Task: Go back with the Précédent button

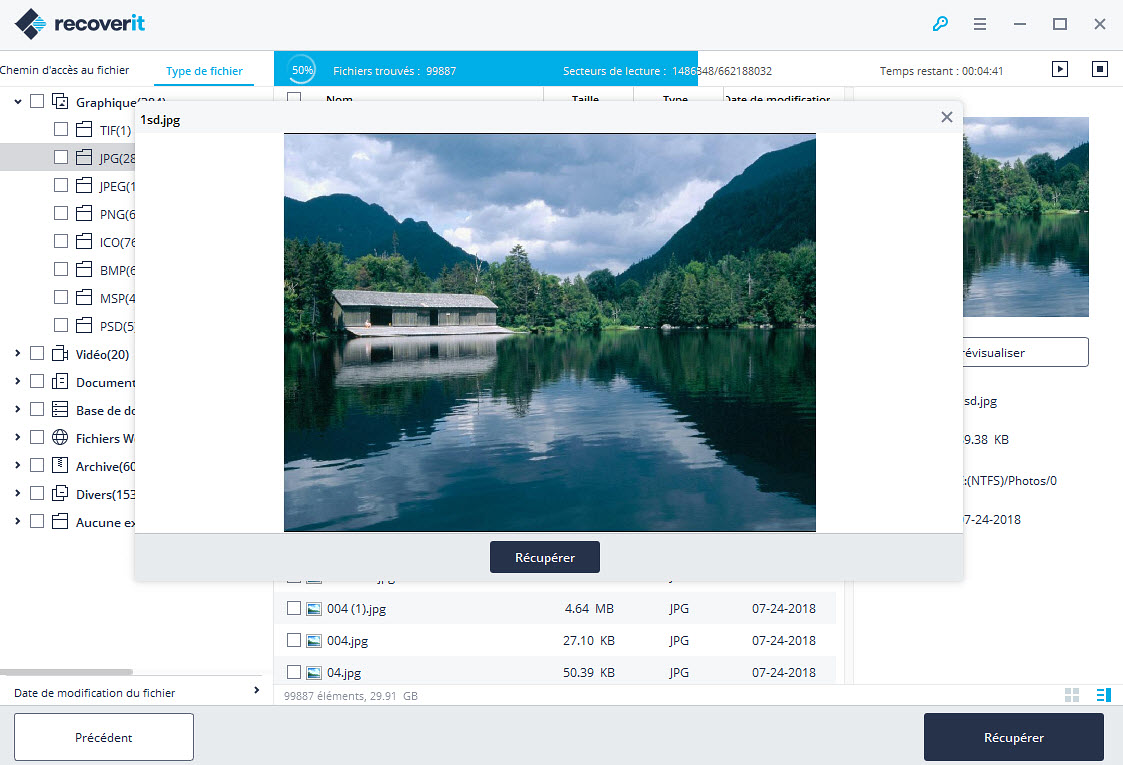Action: (104, 737)
